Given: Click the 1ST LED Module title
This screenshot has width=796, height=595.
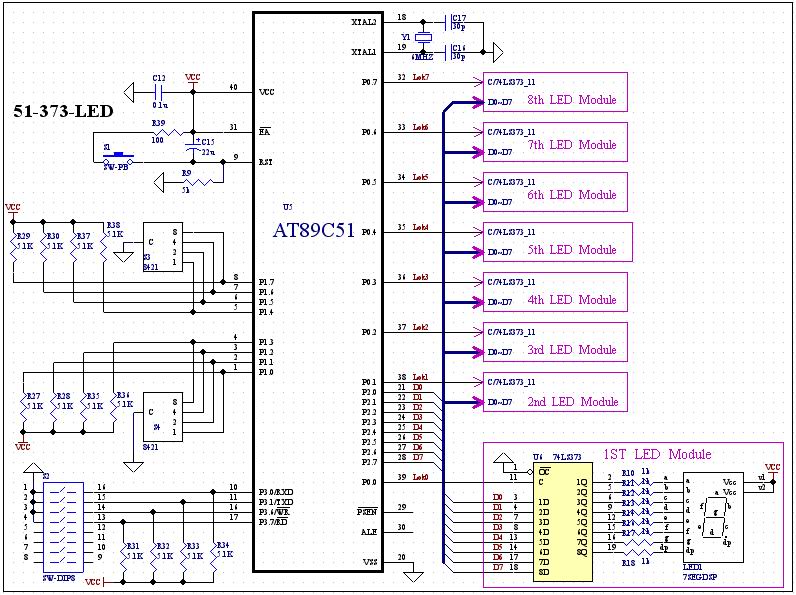Looking at the screenshot, I should (656, 454).
